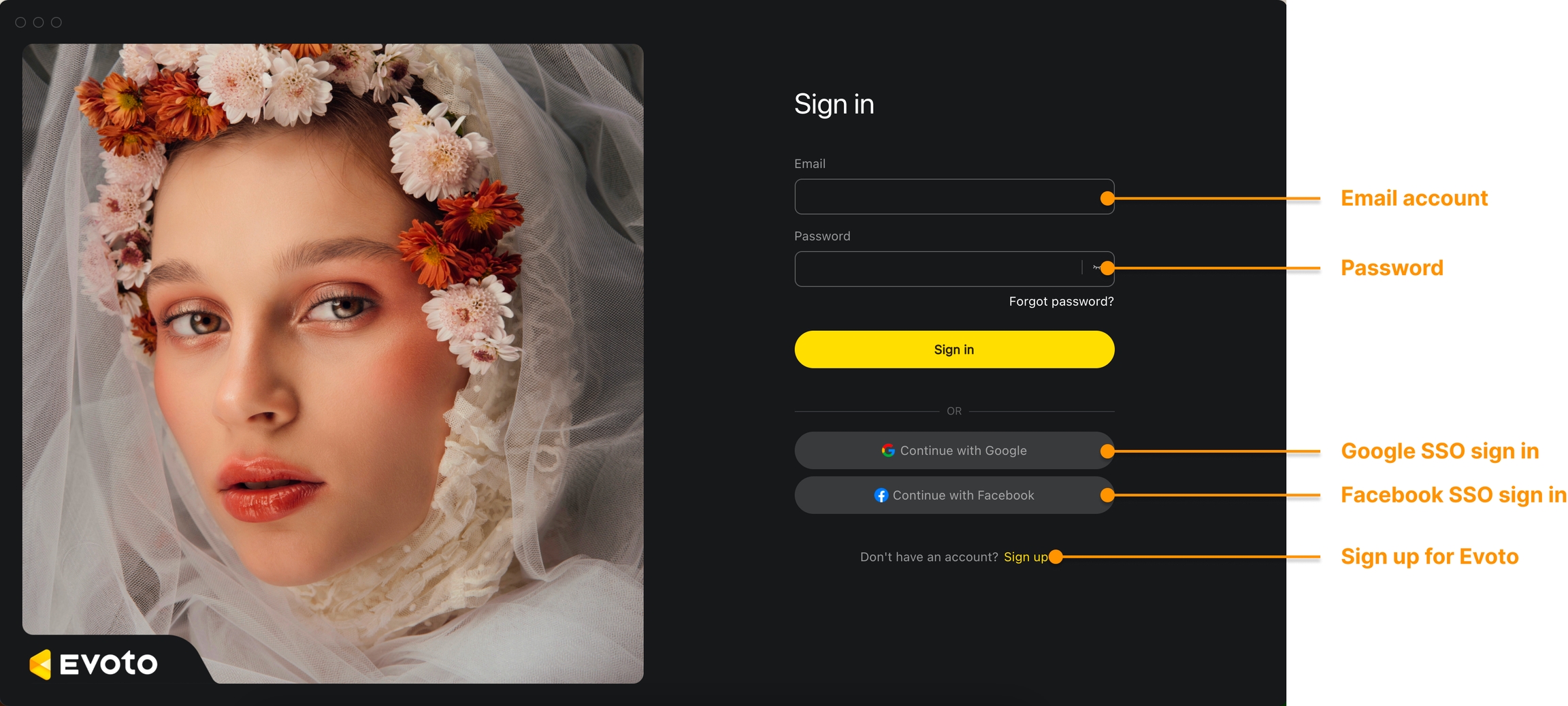Minimize the window using middle control
Viewport: 1568px width, 706px height.
[x=39, y=22]
